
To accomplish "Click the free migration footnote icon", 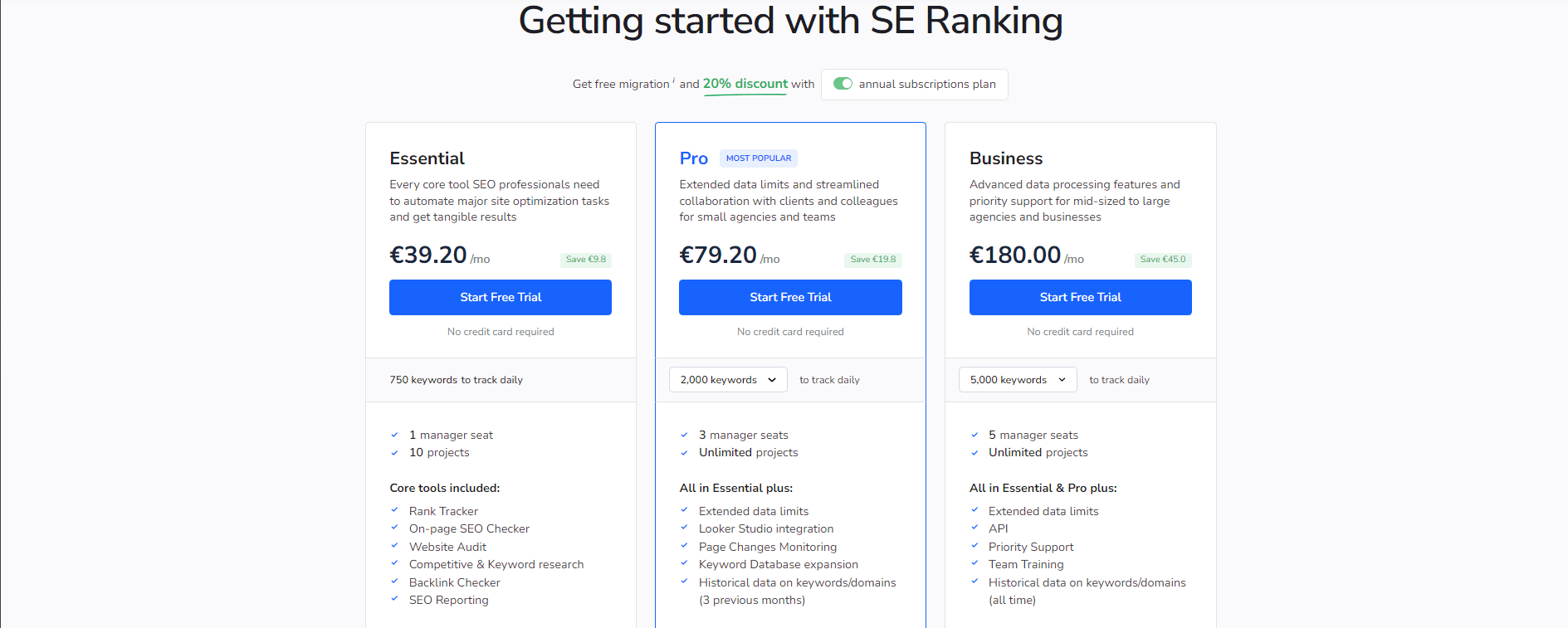I will (x=673, y=80).
